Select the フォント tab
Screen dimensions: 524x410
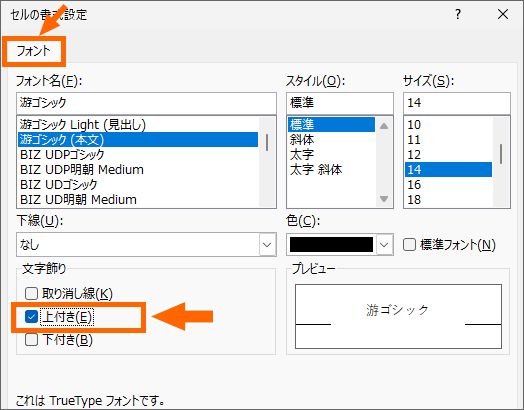tap(33, 51)
